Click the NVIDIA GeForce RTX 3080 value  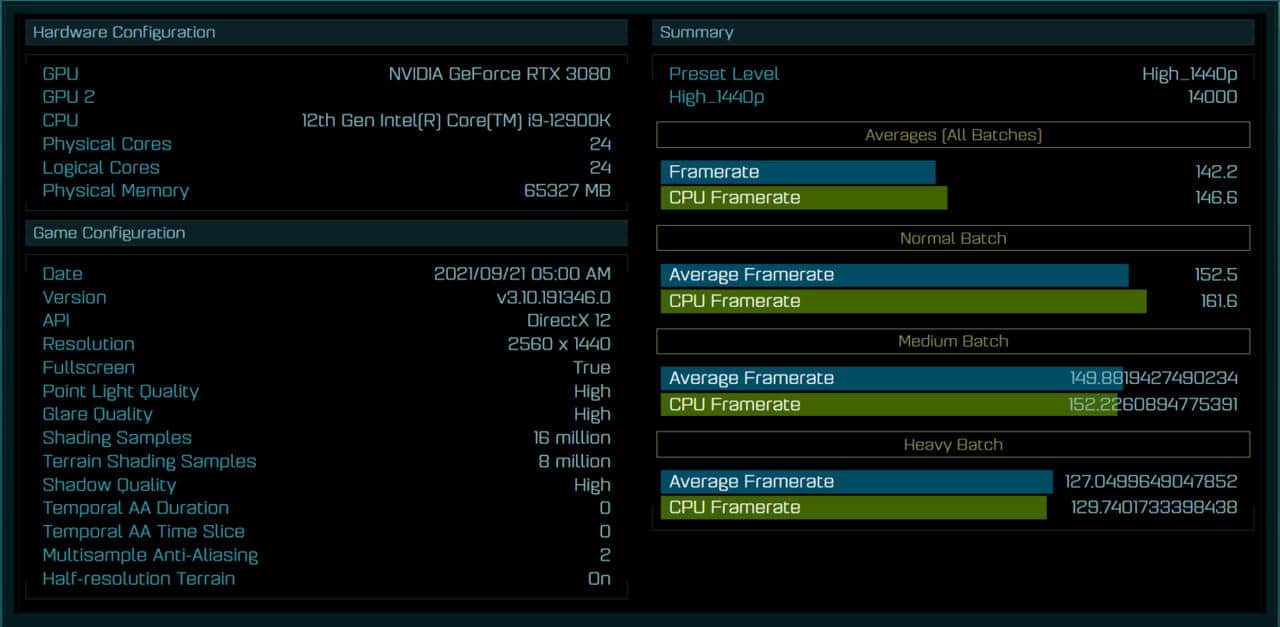(x=499, y=74)
